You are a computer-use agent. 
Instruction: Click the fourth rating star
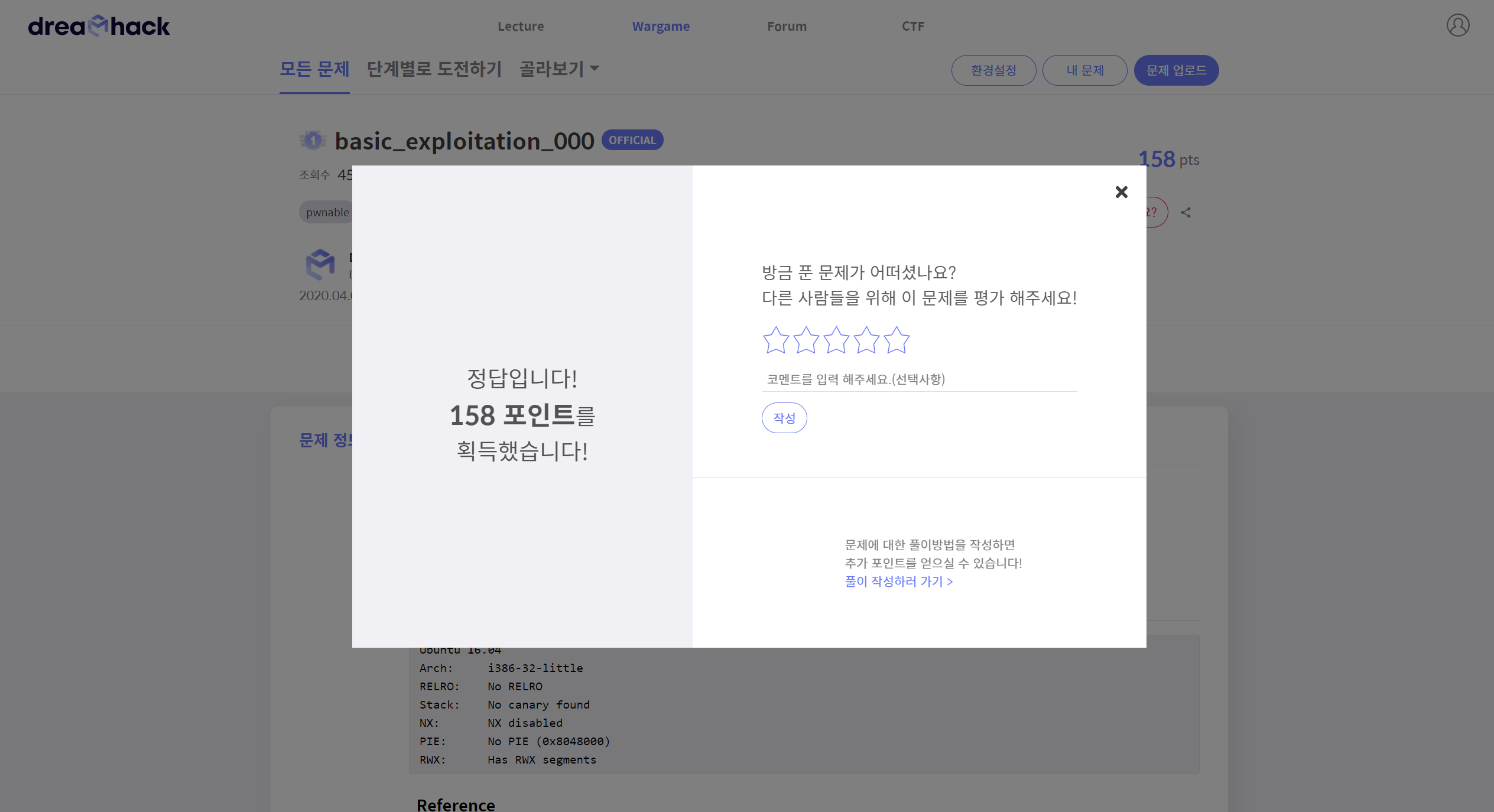866,340
